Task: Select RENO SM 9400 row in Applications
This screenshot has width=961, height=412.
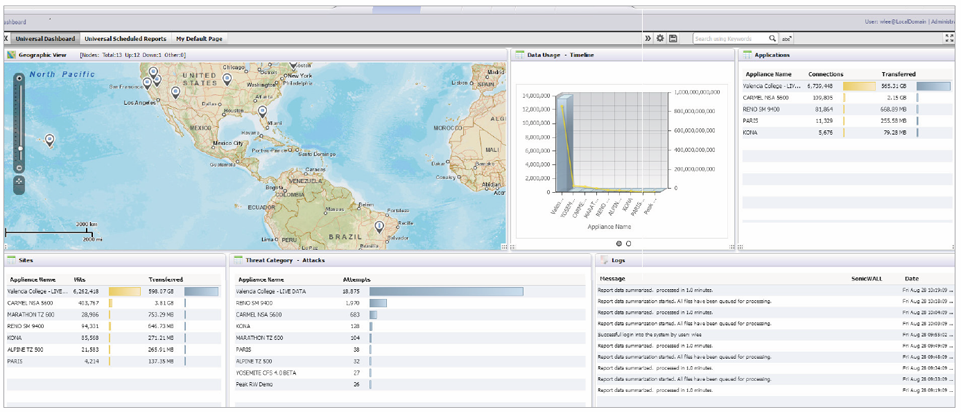Action: coord(847,109)
